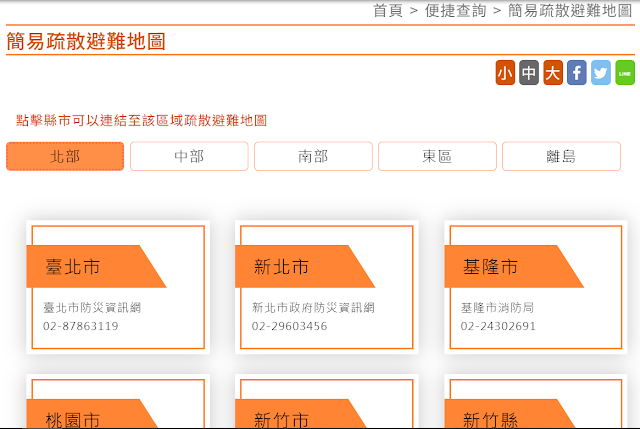Share page on Twitter

[601, 73]
